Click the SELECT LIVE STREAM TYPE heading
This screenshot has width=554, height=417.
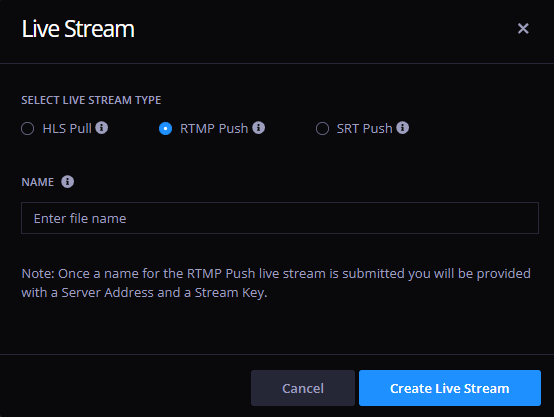[91, 100]
